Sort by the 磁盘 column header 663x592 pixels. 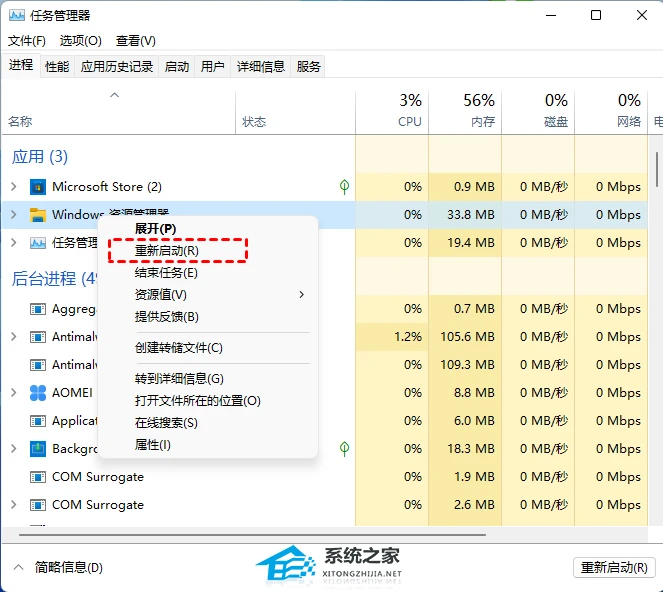(x=538, y=112)
